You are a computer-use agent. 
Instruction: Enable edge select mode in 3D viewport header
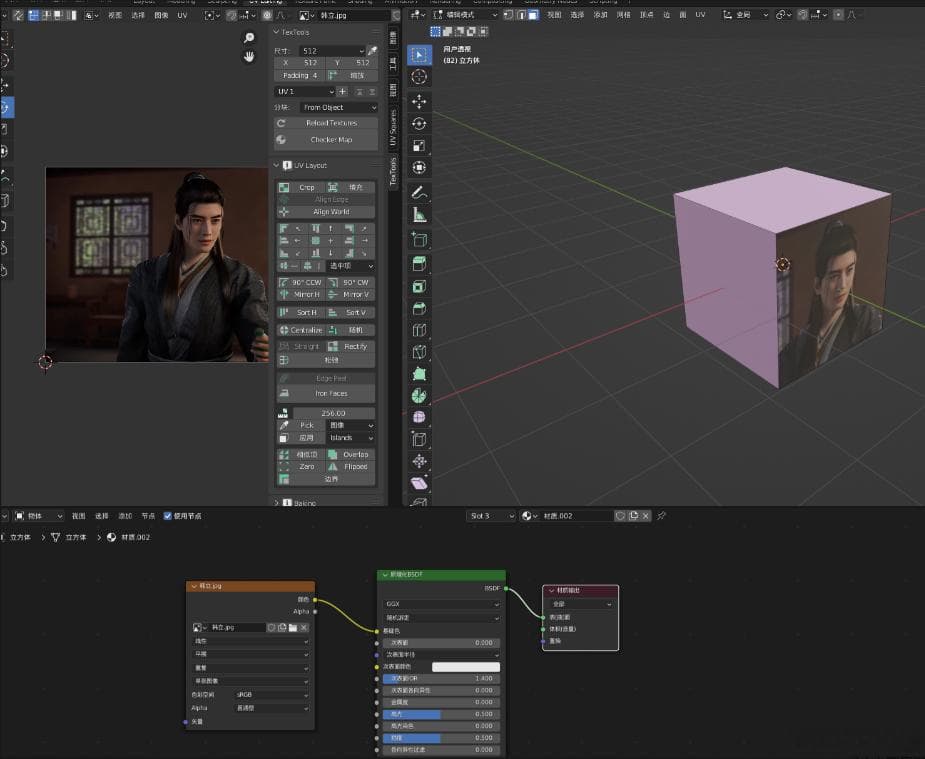coord(521,15)
